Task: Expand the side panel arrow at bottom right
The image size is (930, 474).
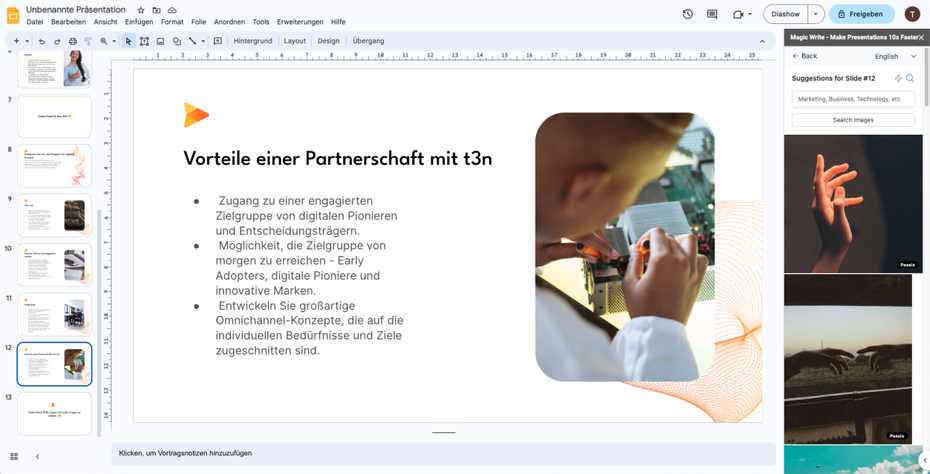Action: 924,460
